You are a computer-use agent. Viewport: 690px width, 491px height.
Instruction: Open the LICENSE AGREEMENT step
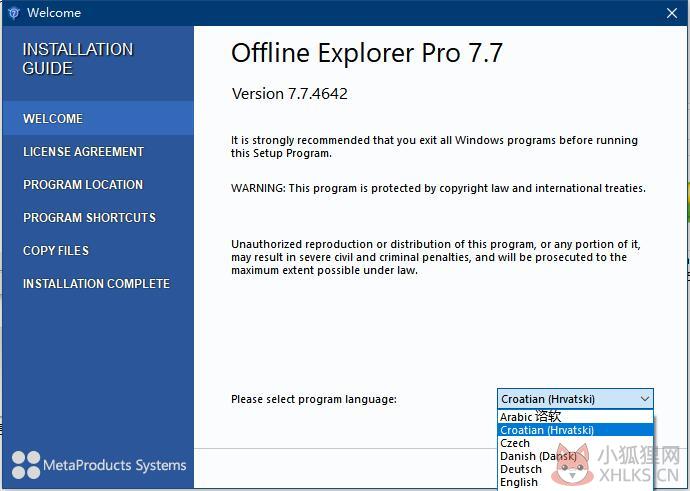(x=83, y=151)
